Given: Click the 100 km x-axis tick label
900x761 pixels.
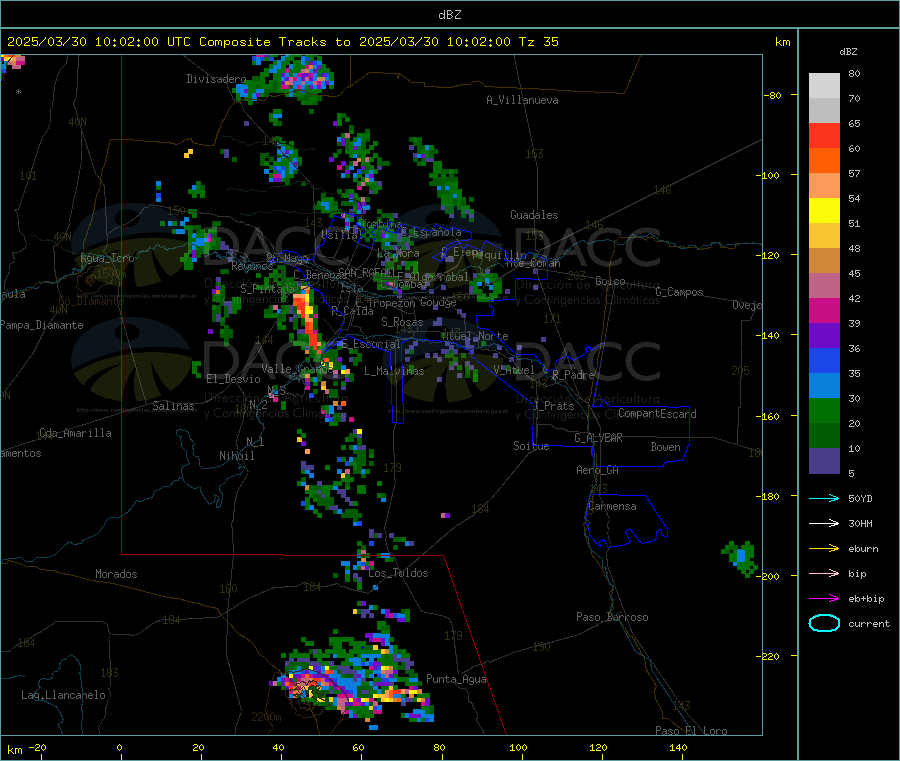Looking at the screenshot, I should 518,747.
